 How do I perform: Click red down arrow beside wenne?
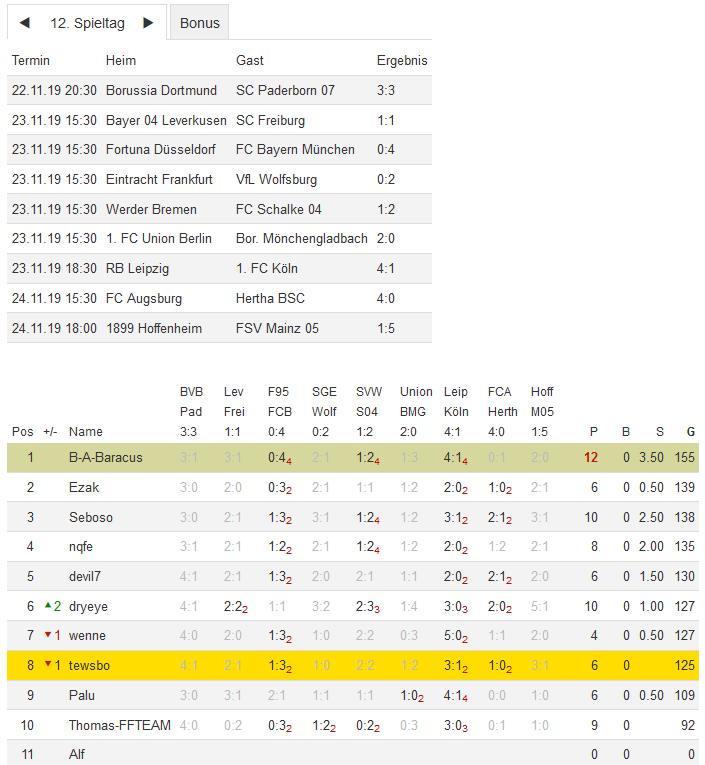45,636
